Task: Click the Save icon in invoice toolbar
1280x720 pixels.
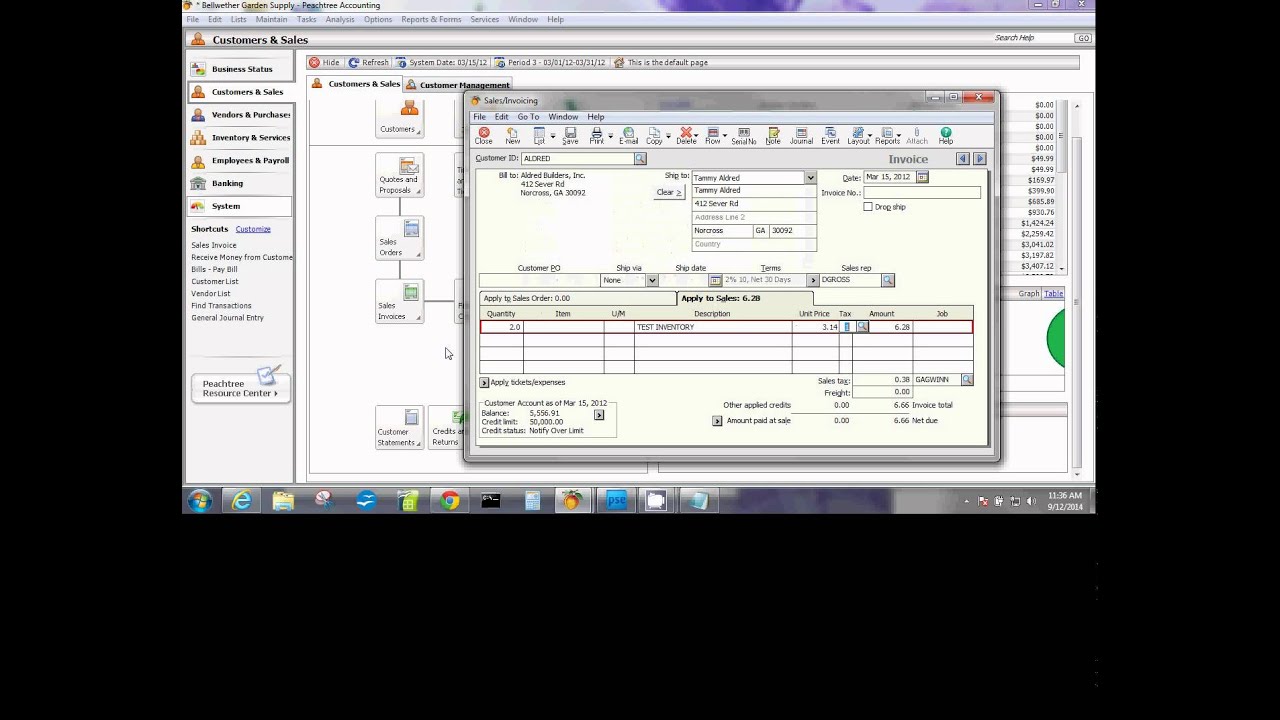Action: pos(570,135)
